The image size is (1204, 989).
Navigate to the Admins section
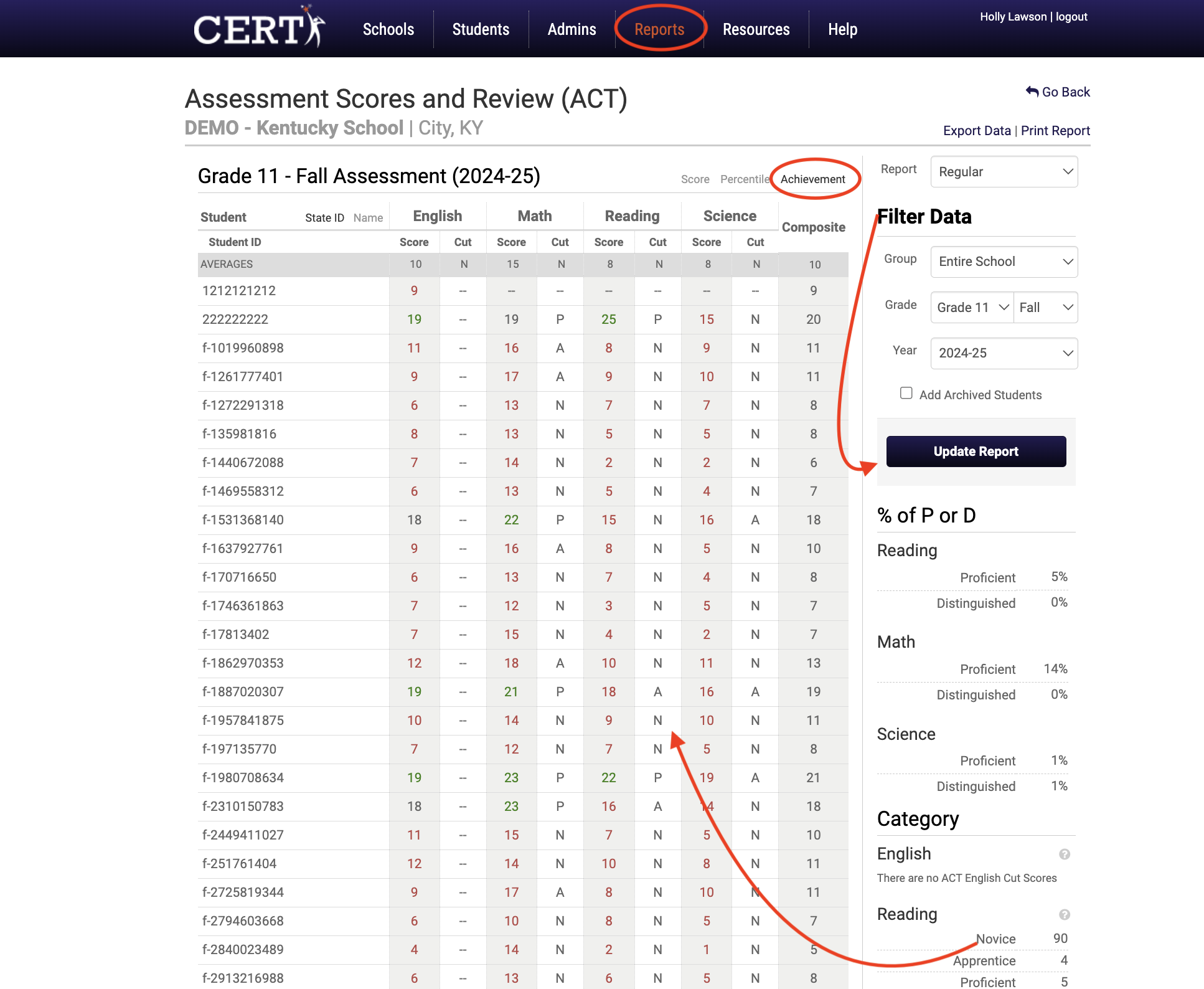point(571,29)
